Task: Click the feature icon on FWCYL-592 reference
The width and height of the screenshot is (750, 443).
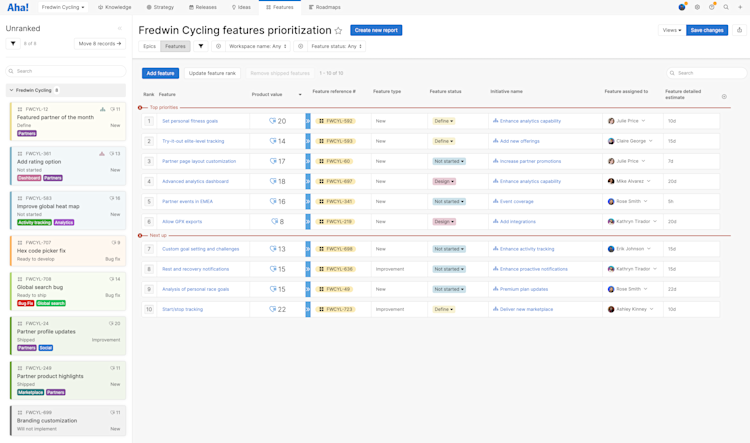Action: (x=321, y=121)
